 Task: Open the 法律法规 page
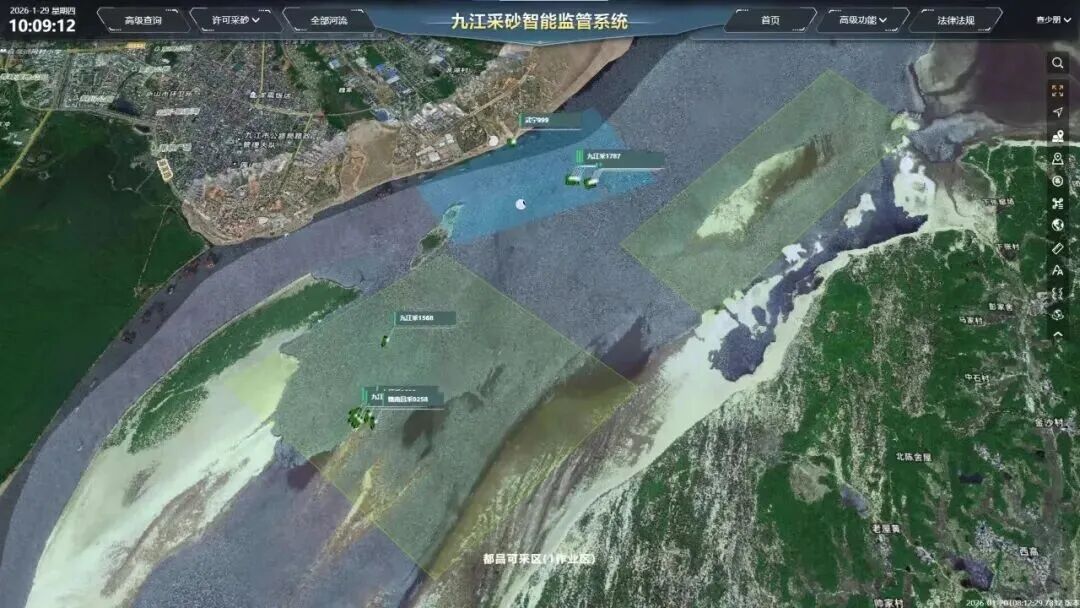954,20
